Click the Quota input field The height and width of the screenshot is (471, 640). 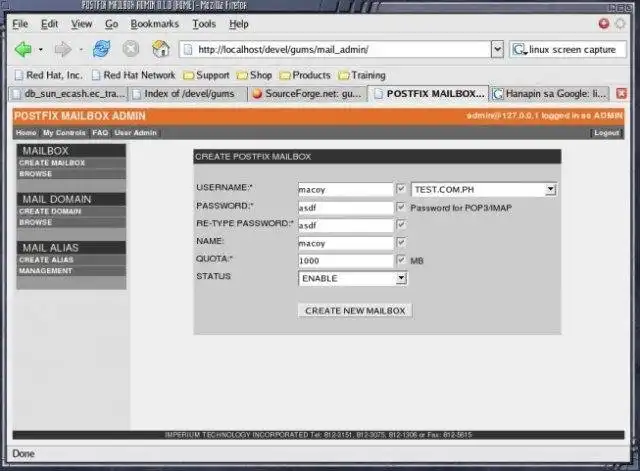point(346,260)
